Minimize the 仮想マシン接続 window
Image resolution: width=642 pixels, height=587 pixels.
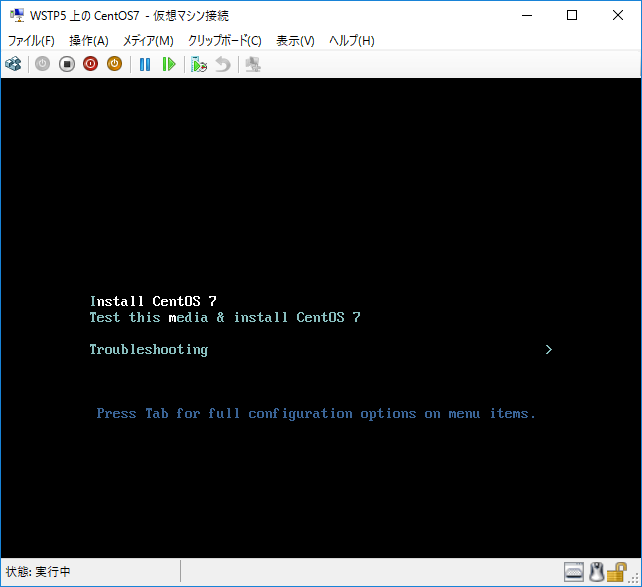[527, 16]
